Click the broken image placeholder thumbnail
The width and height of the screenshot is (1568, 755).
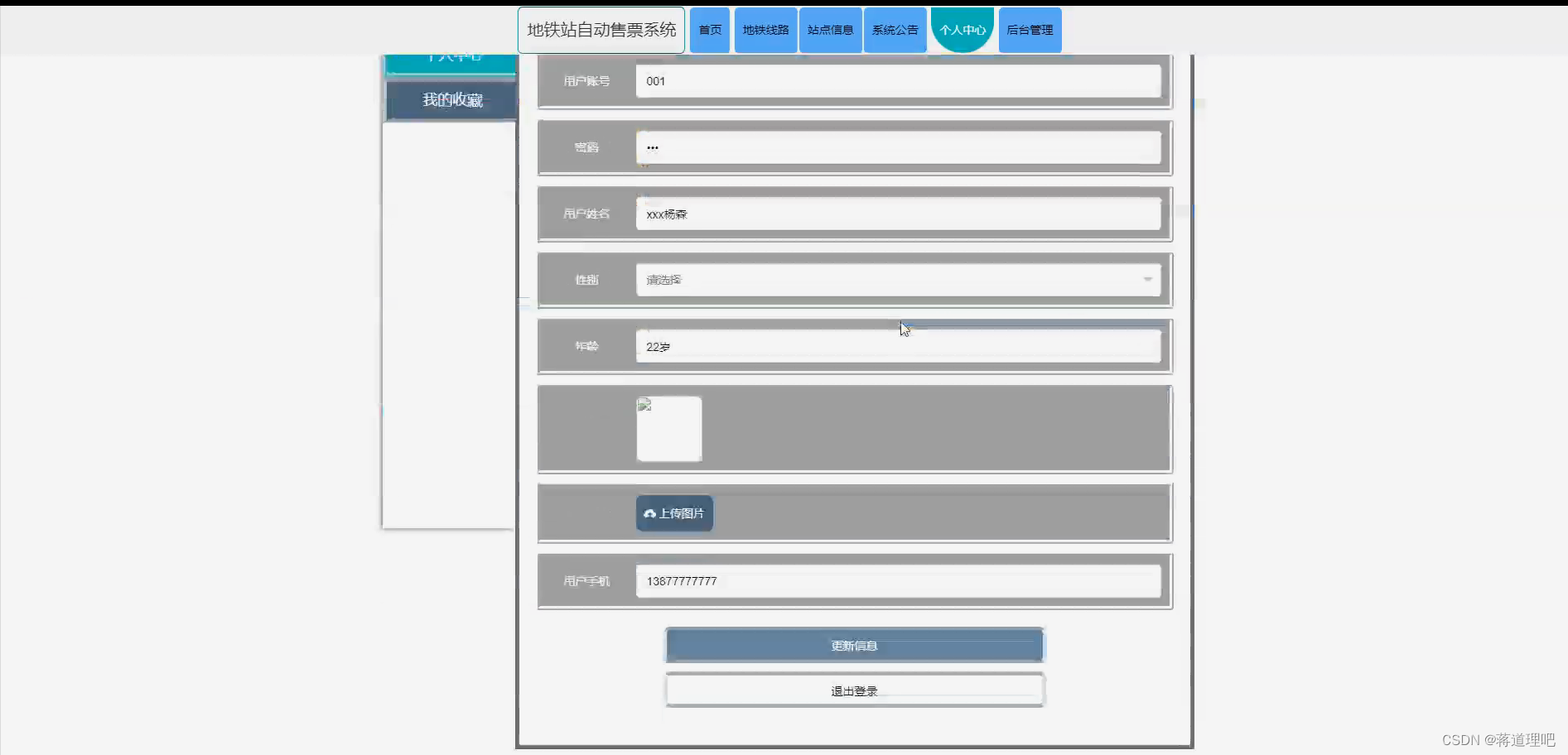click(668, 429)
